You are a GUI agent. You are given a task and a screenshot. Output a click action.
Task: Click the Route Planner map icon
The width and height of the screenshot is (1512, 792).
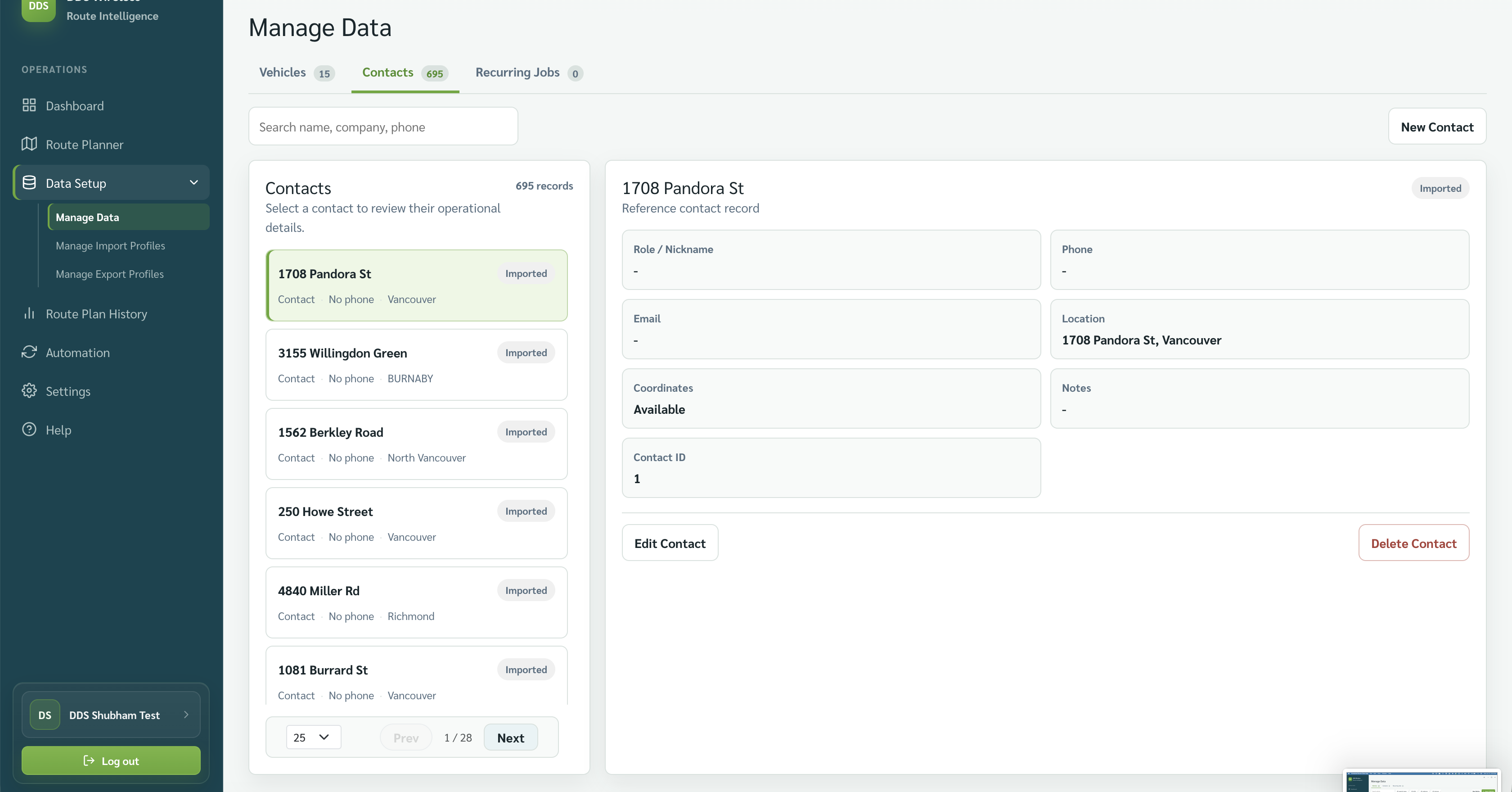(29, 144)
